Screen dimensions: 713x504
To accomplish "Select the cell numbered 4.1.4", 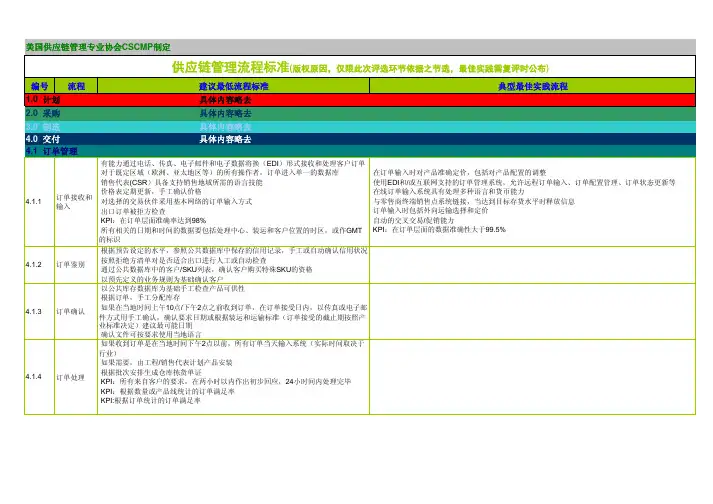I will coord(39,376).
